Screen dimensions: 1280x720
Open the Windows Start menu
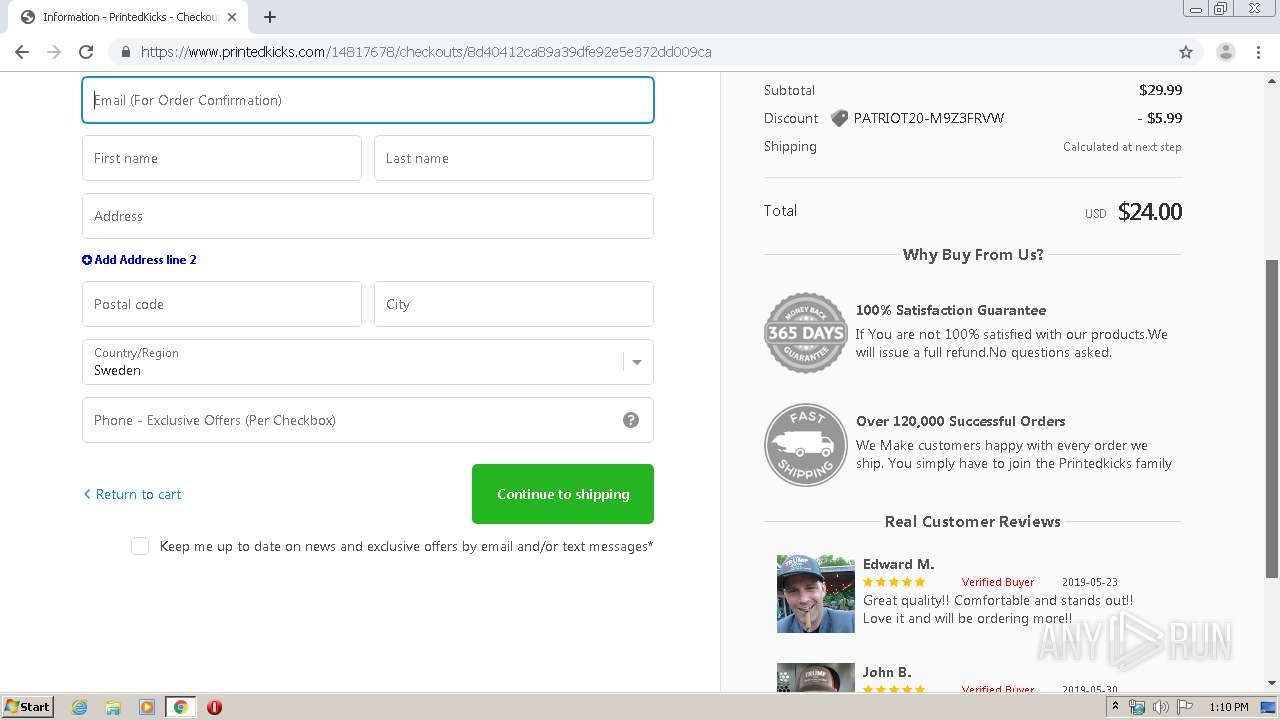coord(27,707)
